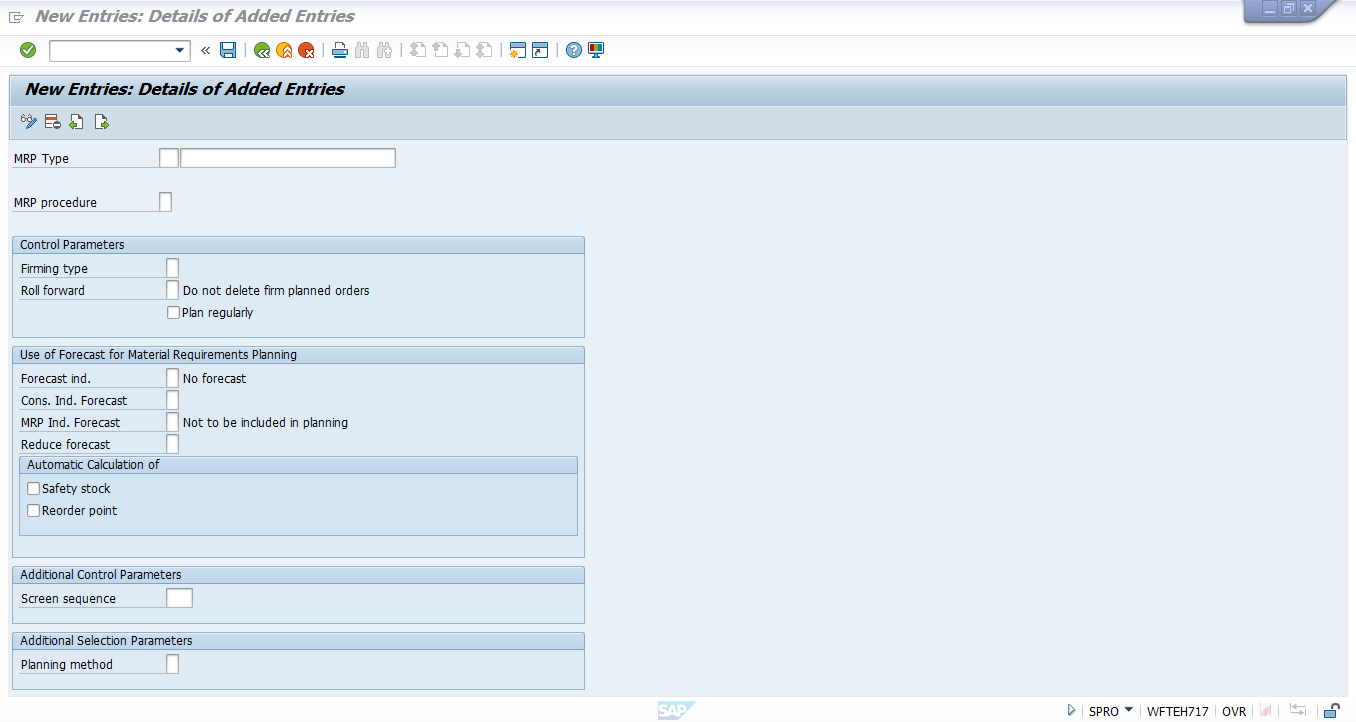1356x722 pixels.
Task: Click the status bar lock icon
Action: tap(1331, 711)
